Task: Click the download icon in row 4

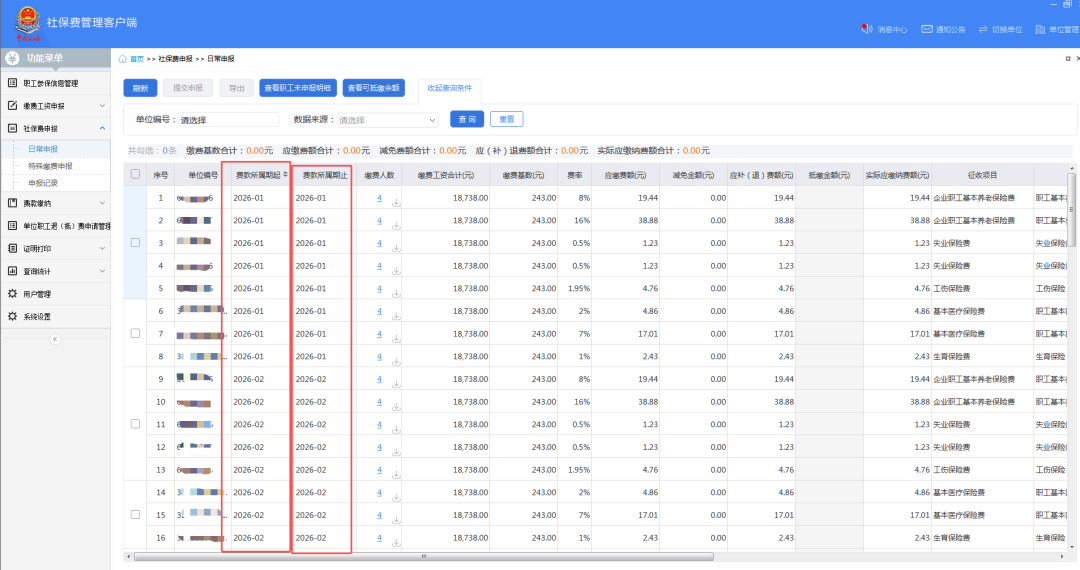Action: coord(397,271)
